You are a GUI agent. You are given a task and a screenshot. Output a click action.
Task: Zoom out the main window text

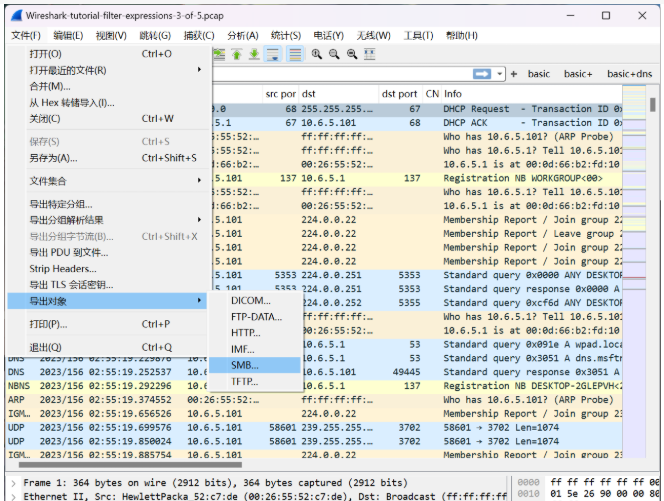(334, 54)
